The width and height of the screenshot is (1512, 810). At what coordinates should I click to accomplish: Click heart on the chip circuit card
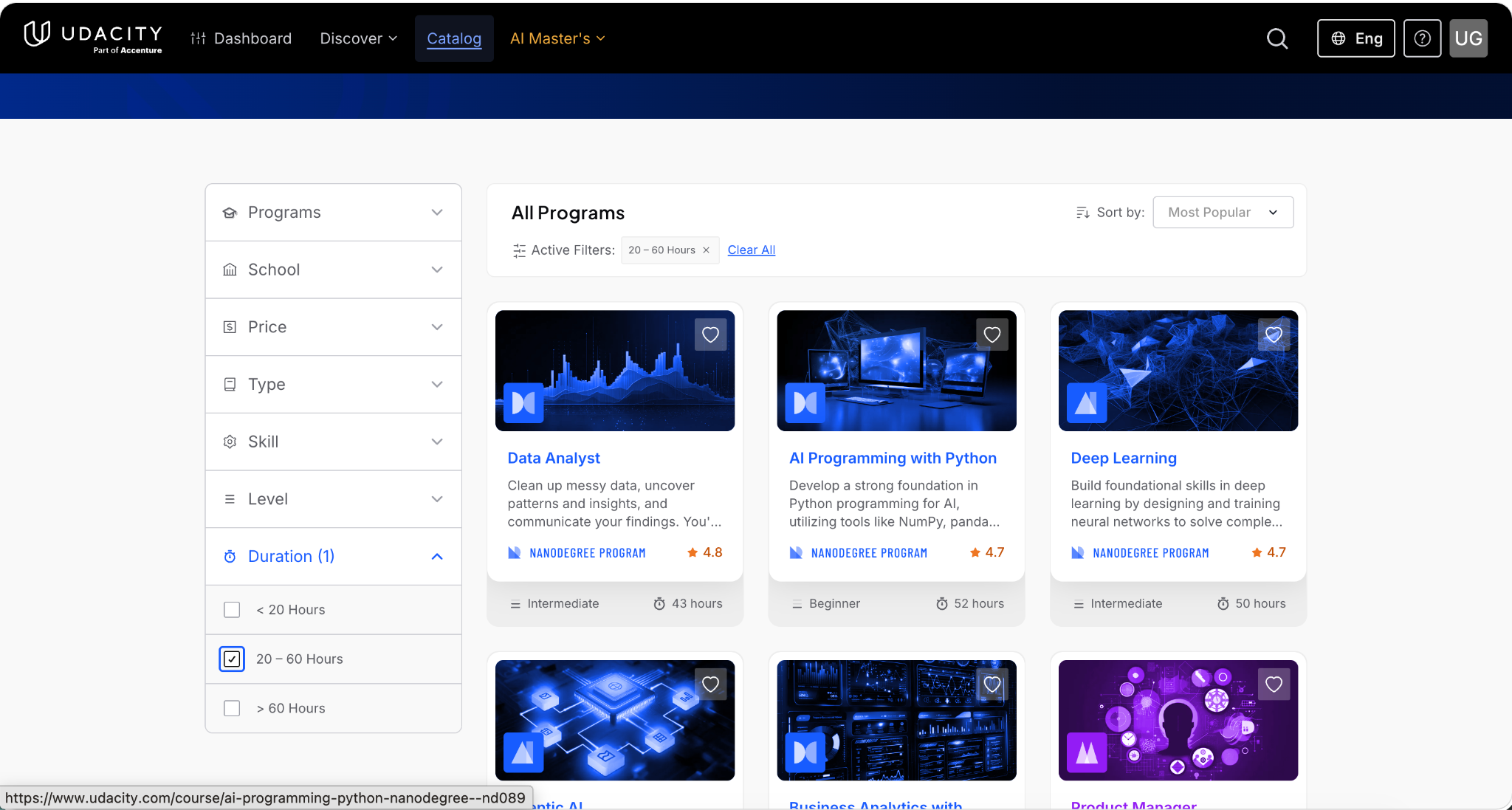710,684
